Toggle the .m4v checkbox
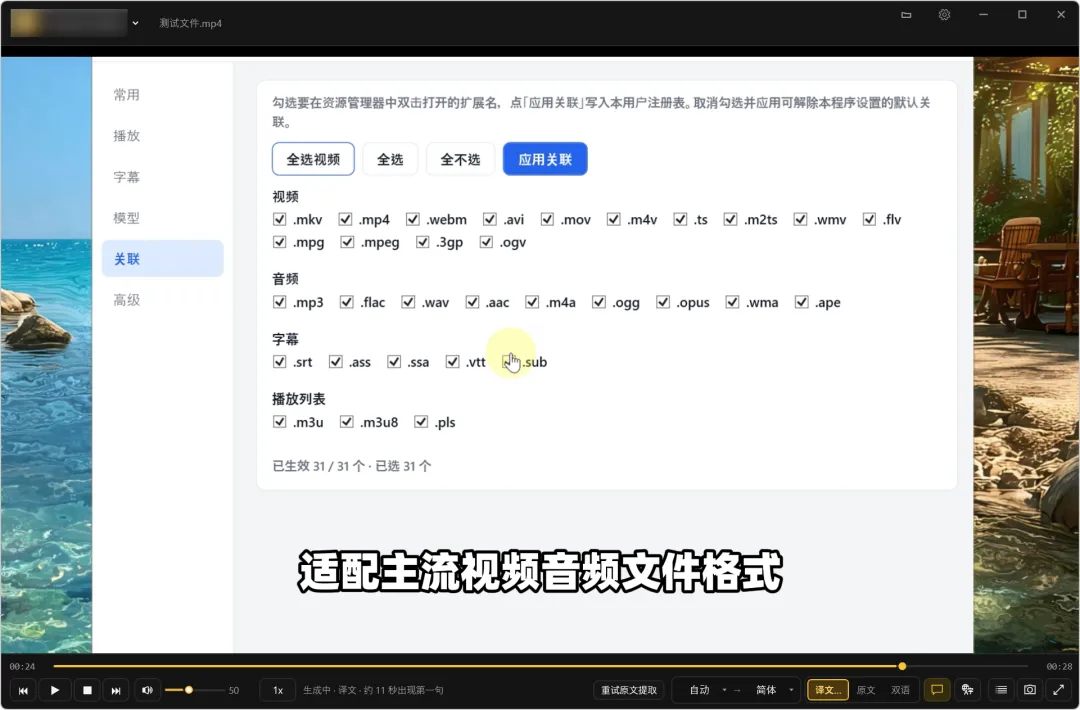The width and height of the screenshot is (1080, 710). tap(613, 219)
